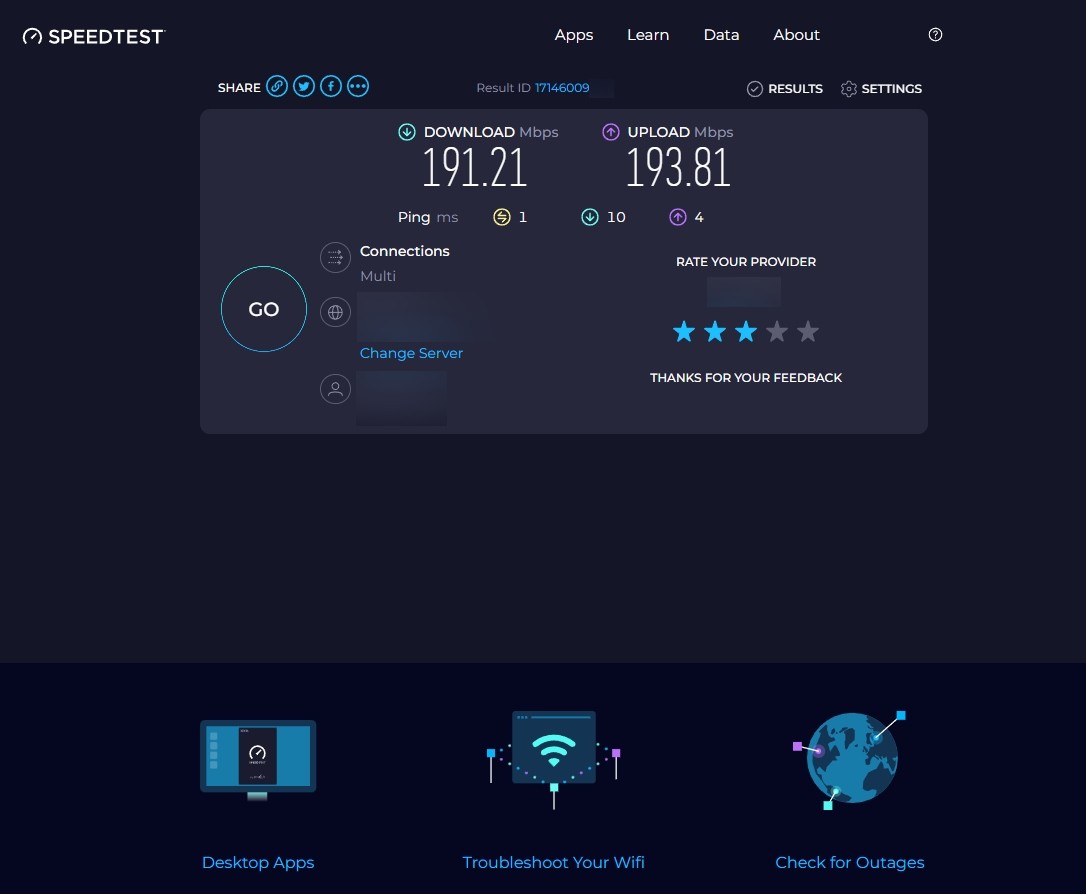Click the Settings gear icon
This screenshot has width=1086, height=894.
click(x=848, y=89)
